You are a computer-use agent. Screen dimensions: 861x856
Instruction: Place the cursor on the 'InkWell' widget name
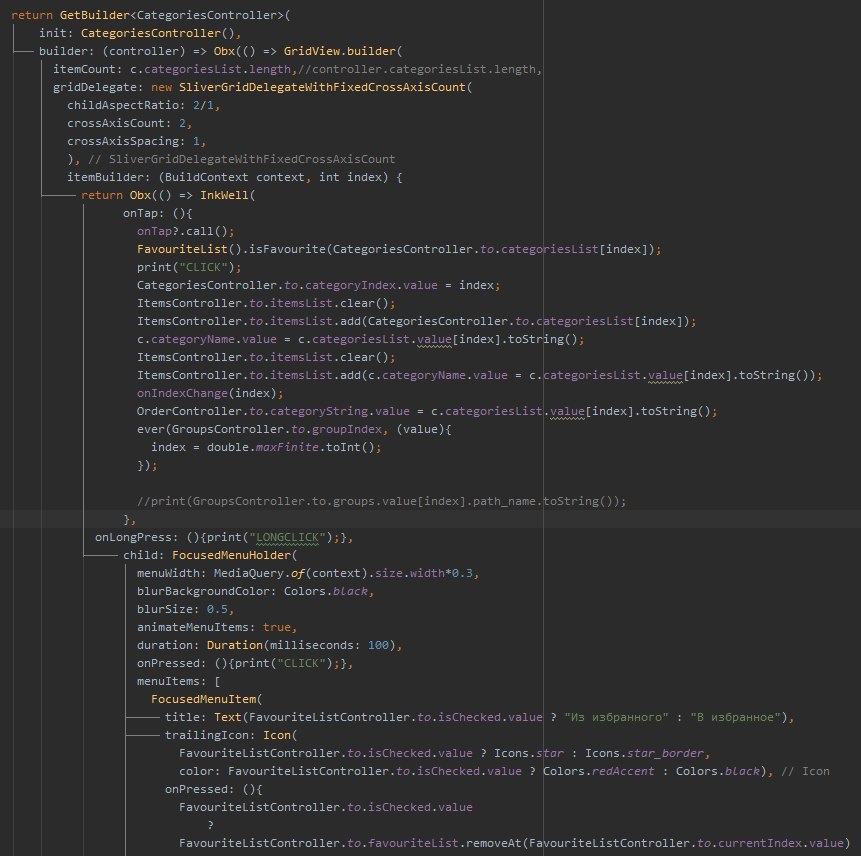(x=224, y=195)
